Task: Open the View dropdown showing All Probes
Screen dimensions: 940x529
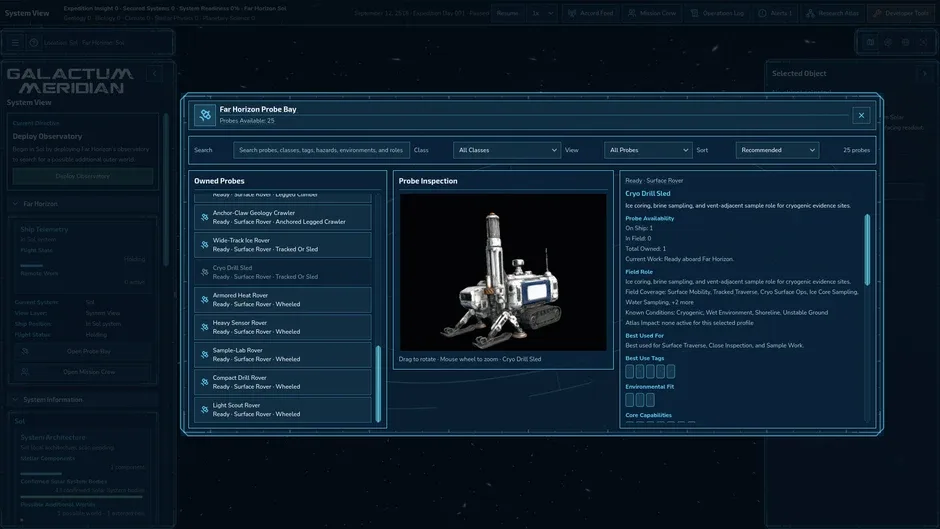Action: point(648,150)
